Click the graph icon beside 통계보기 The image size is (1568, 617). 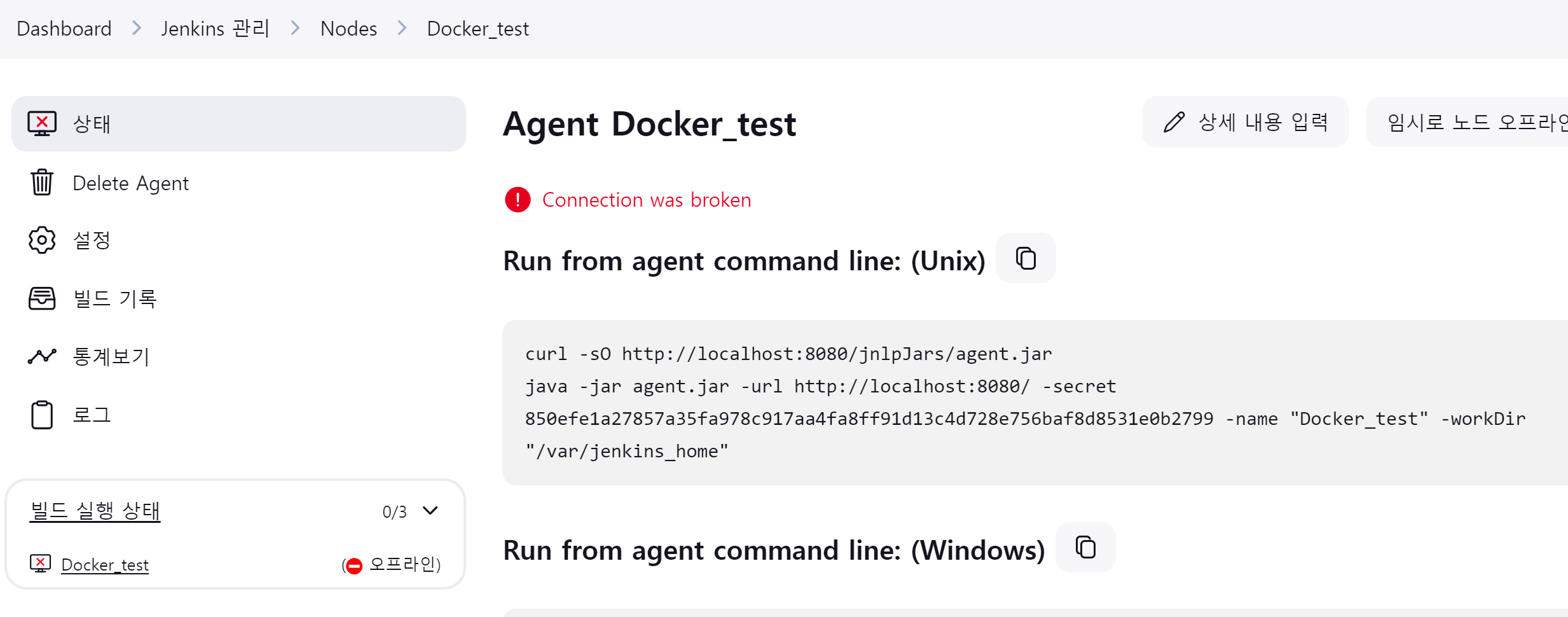pos(42,356)
